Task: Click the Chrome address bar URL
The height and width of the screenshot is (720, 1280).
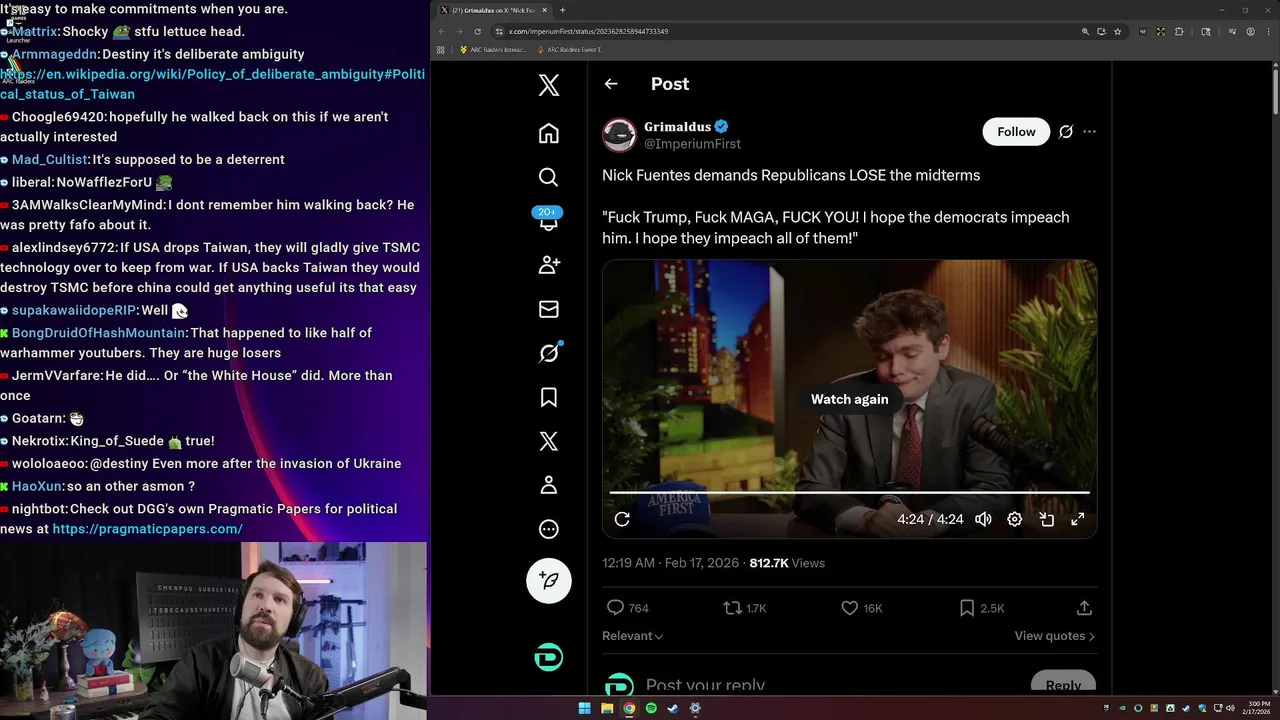Action: click(x=588, y=32)
